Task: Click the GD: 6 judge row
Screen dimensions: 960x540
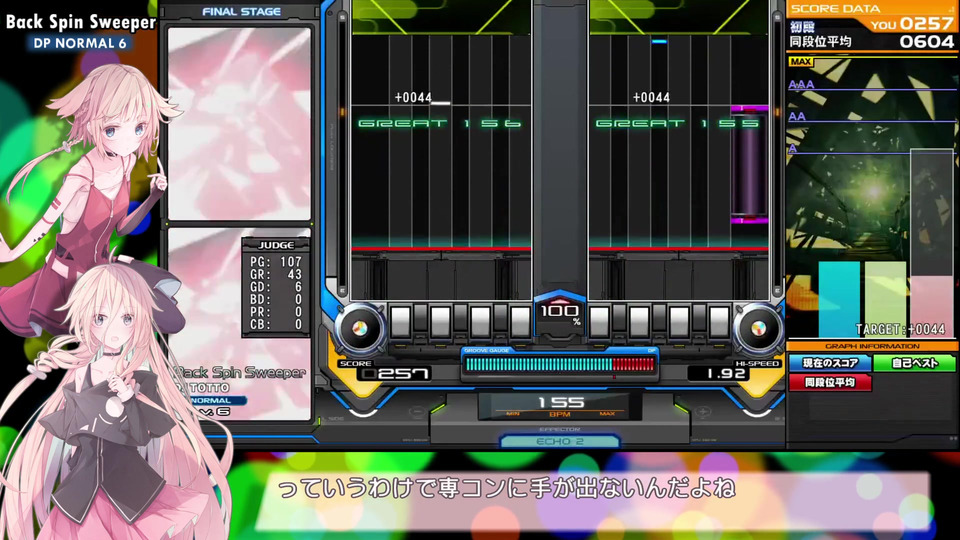Action: click(276, 287)
